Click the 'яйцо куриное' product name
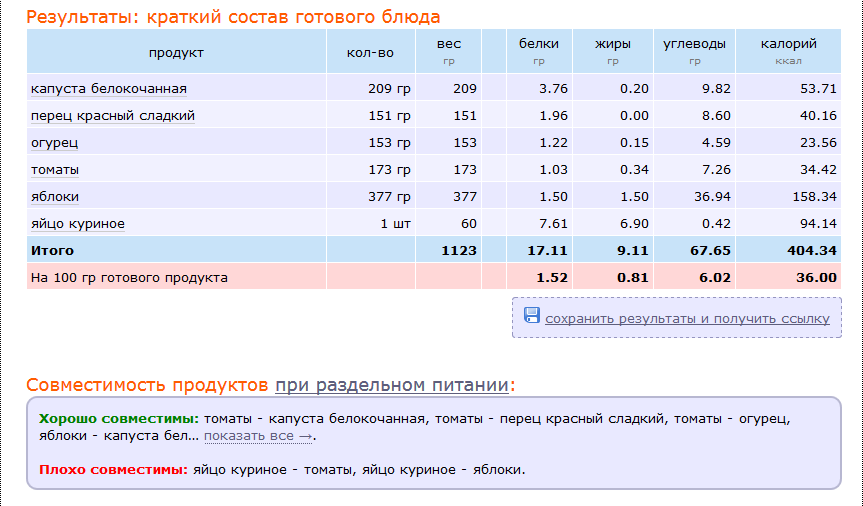 (x=78, y=224)
